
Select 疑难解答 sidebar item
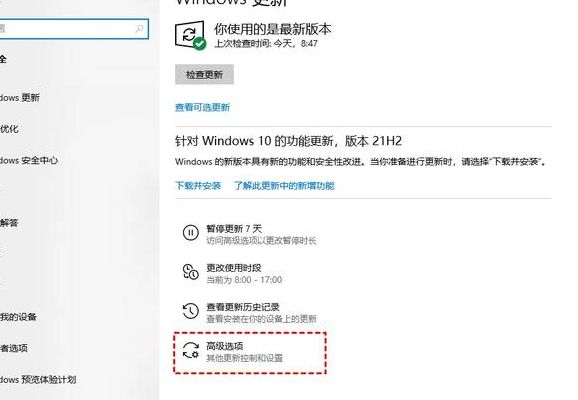point(9,223)
